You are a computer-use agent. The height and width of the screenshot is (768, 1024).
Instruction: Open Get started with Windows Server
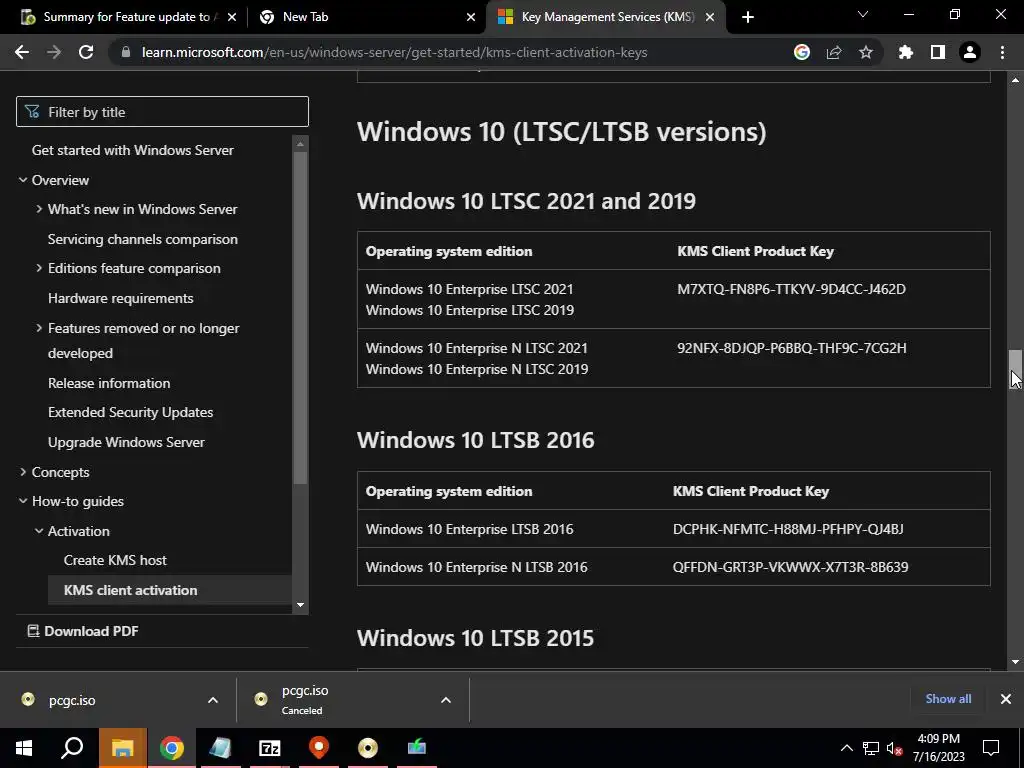tap(133, 150)
